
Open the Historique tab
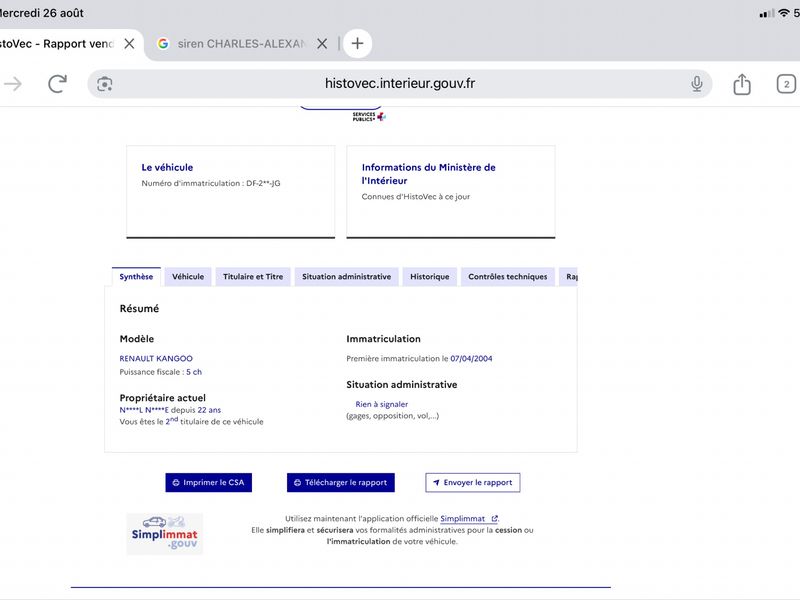[x=430, y=277]
